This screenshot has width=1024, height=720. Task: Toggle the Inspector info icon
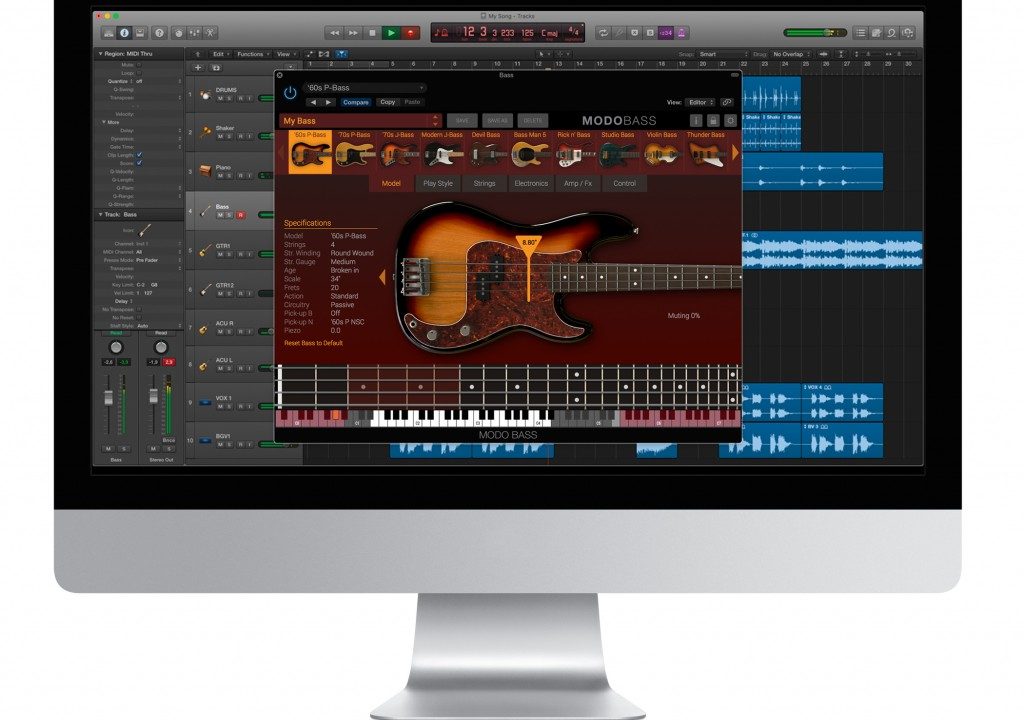(x=124, y=33)
